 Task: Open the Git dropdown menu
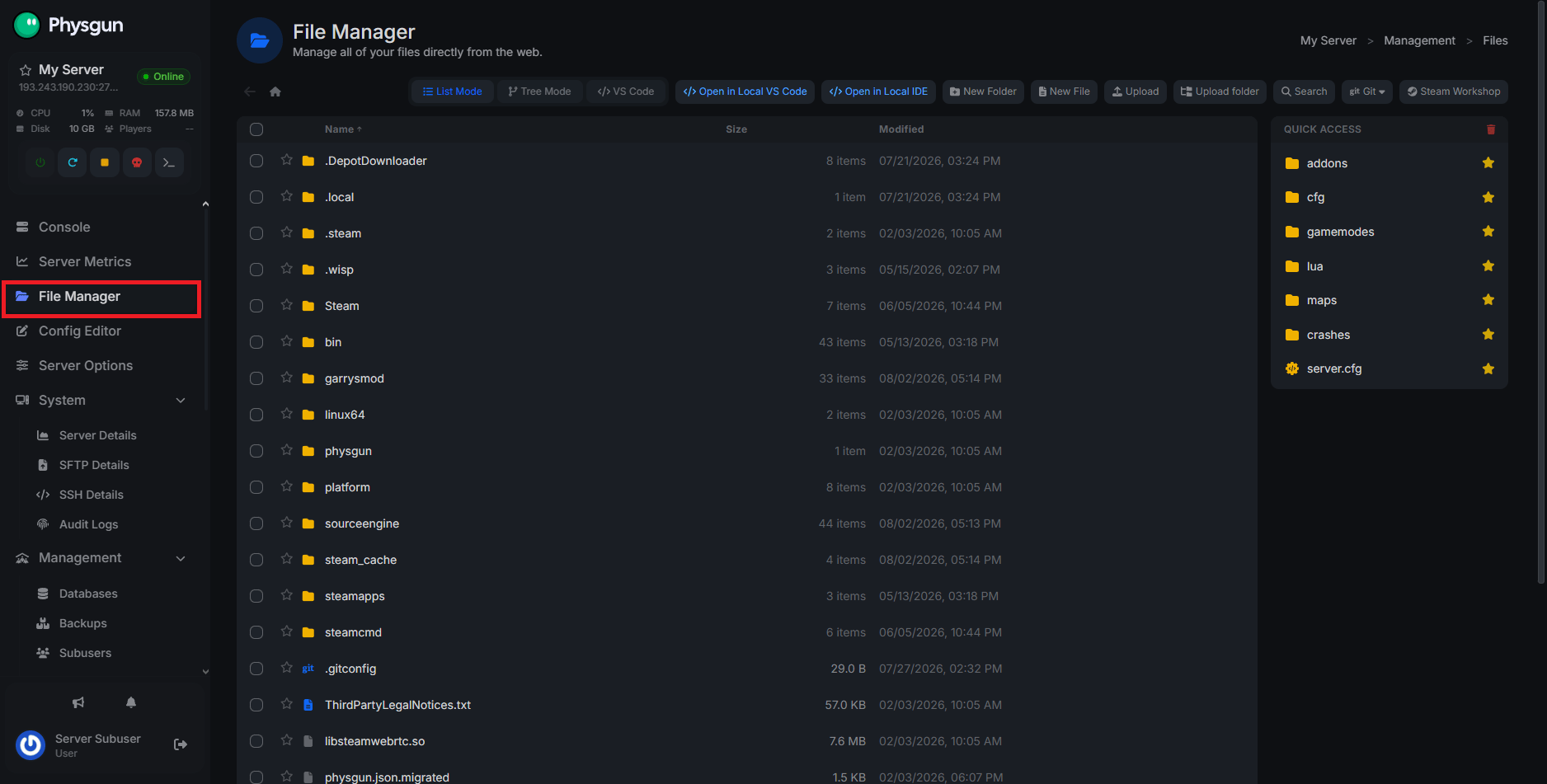[x=1367, y=92]
